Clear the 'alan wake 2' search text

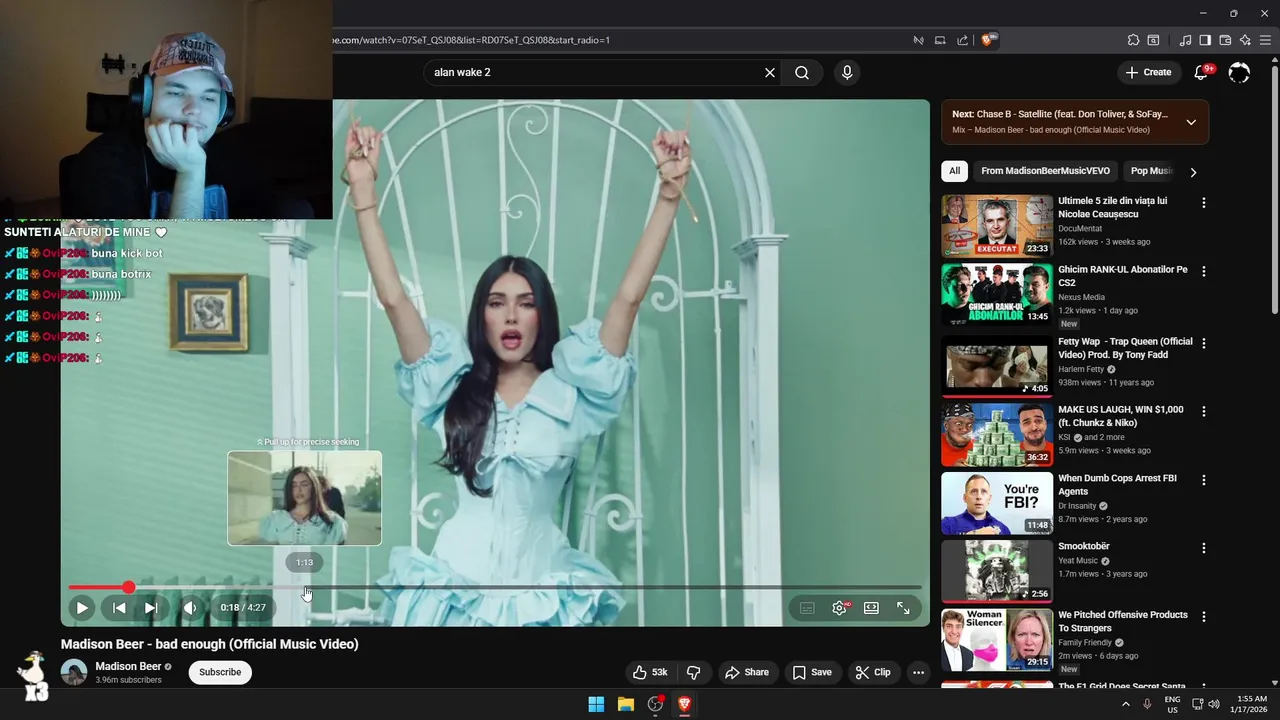(770, 73)
